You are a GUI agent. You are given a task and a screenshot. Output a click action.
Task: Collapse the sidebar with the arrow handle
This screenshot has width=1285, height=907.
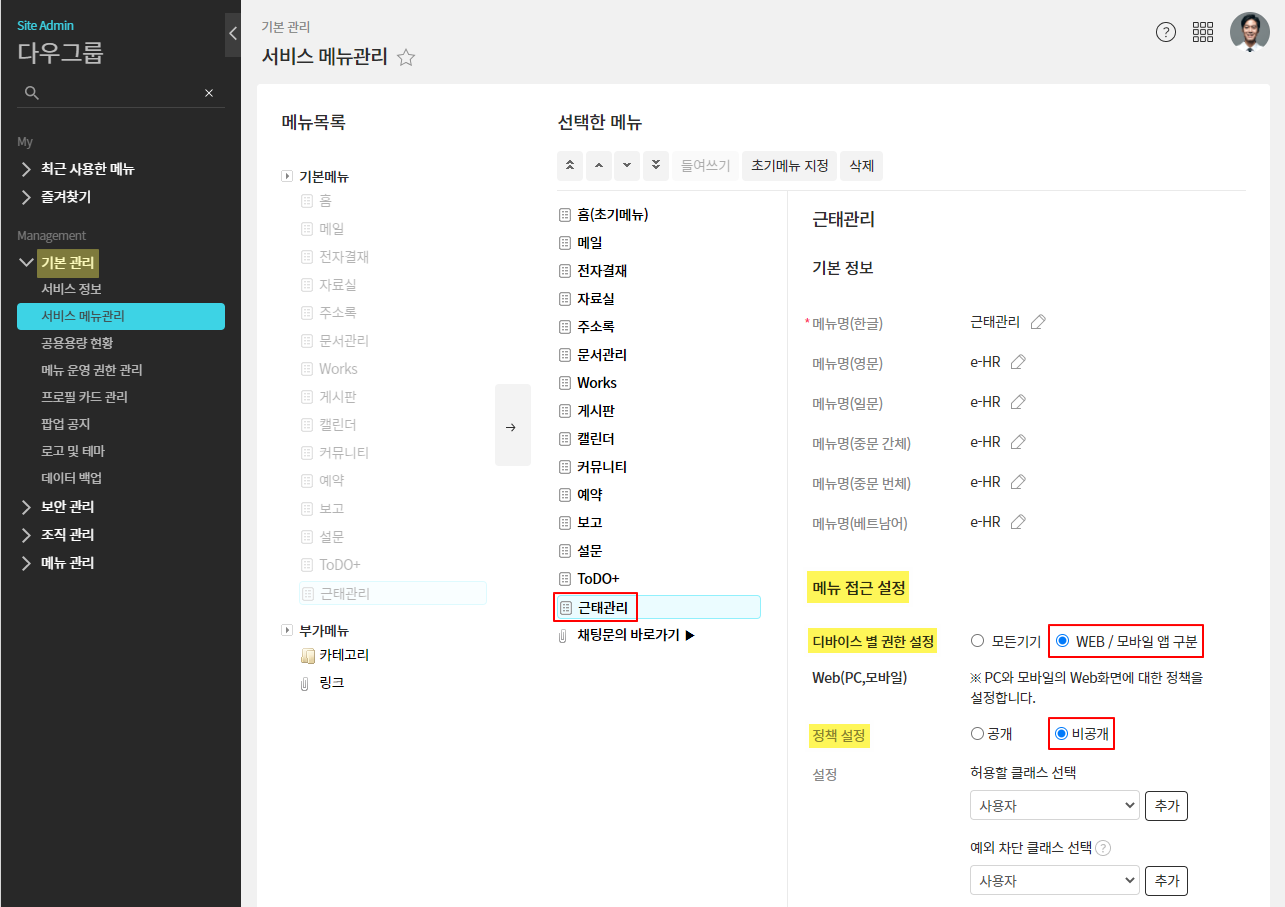pyautogui.click(x=232, y=34)
